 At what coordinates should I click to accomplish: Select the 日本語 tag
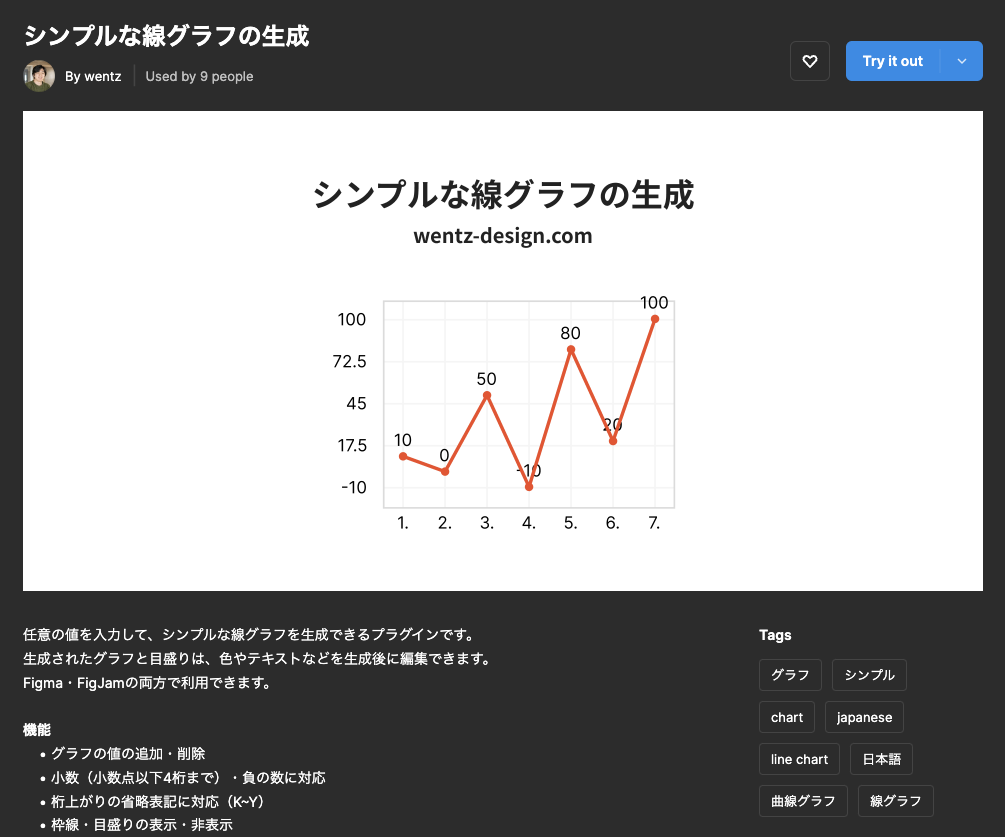(x=881, y=759)
